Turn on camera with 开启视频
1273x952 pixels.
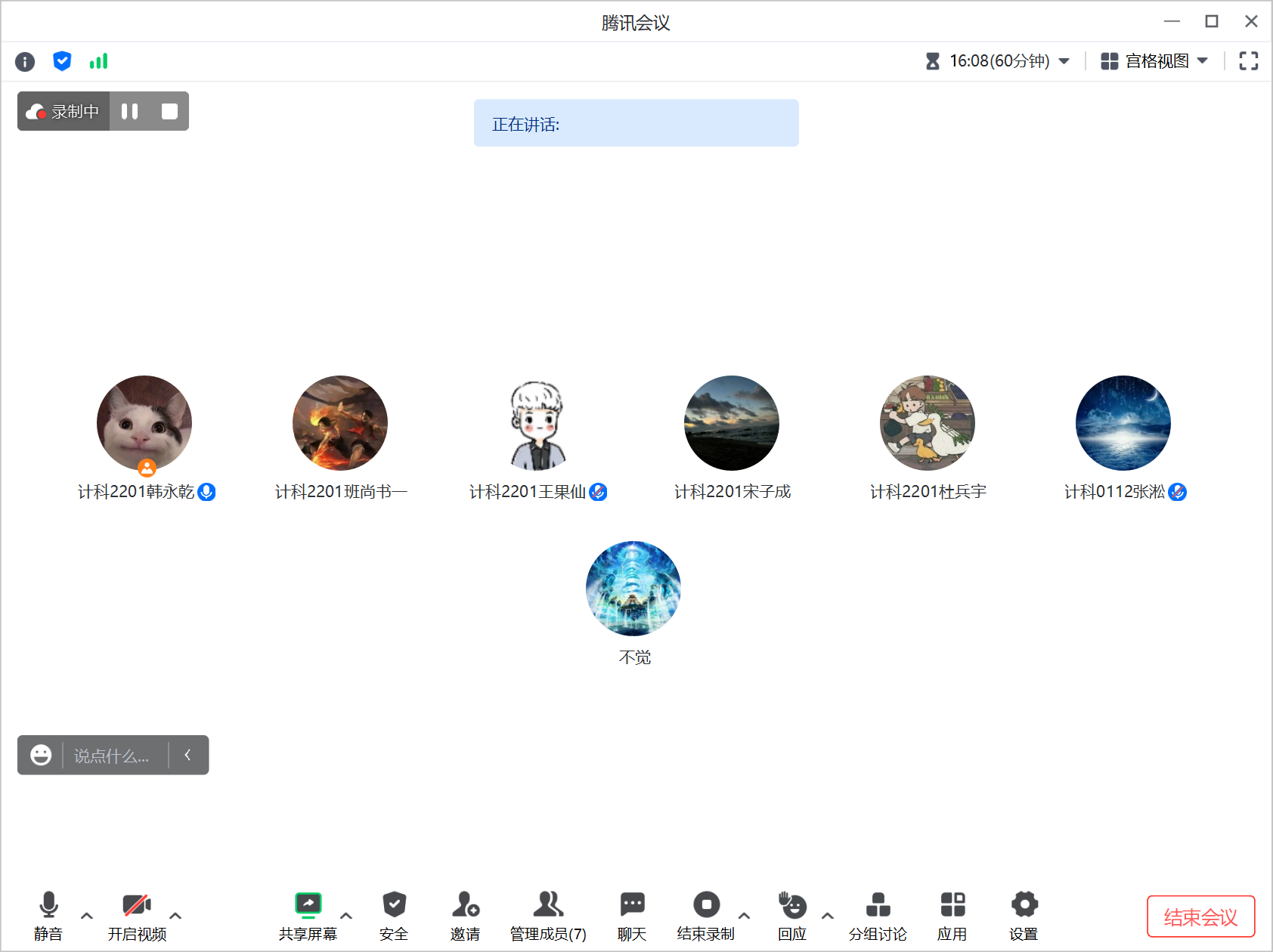[137, 915]
